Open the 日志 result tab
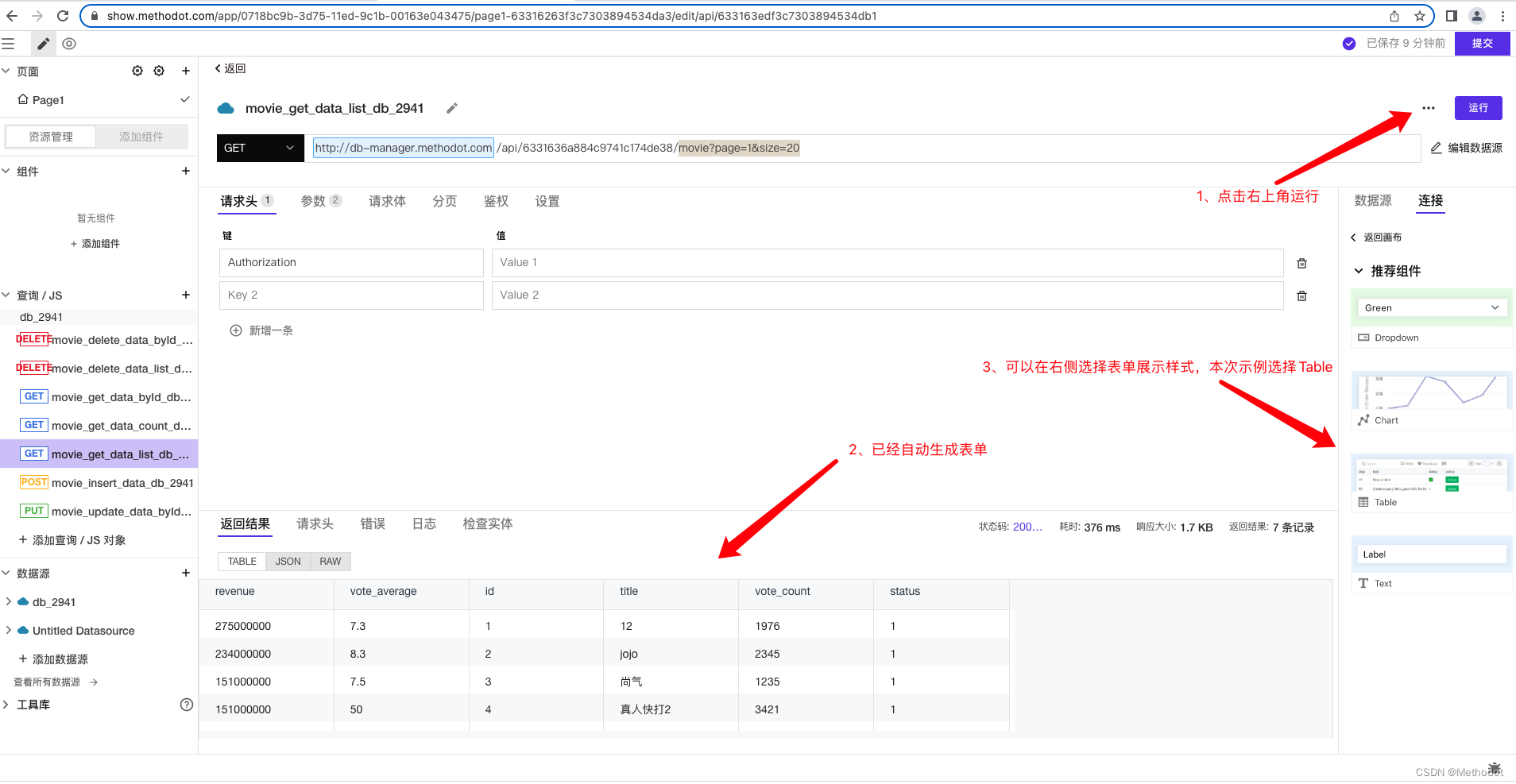This screenshot has width=1516, height=784. tap(424, 523)
